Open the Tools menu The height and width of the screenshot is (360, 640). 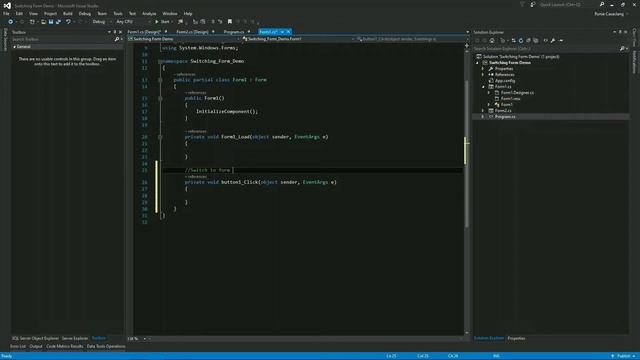[x=118, y=13]
